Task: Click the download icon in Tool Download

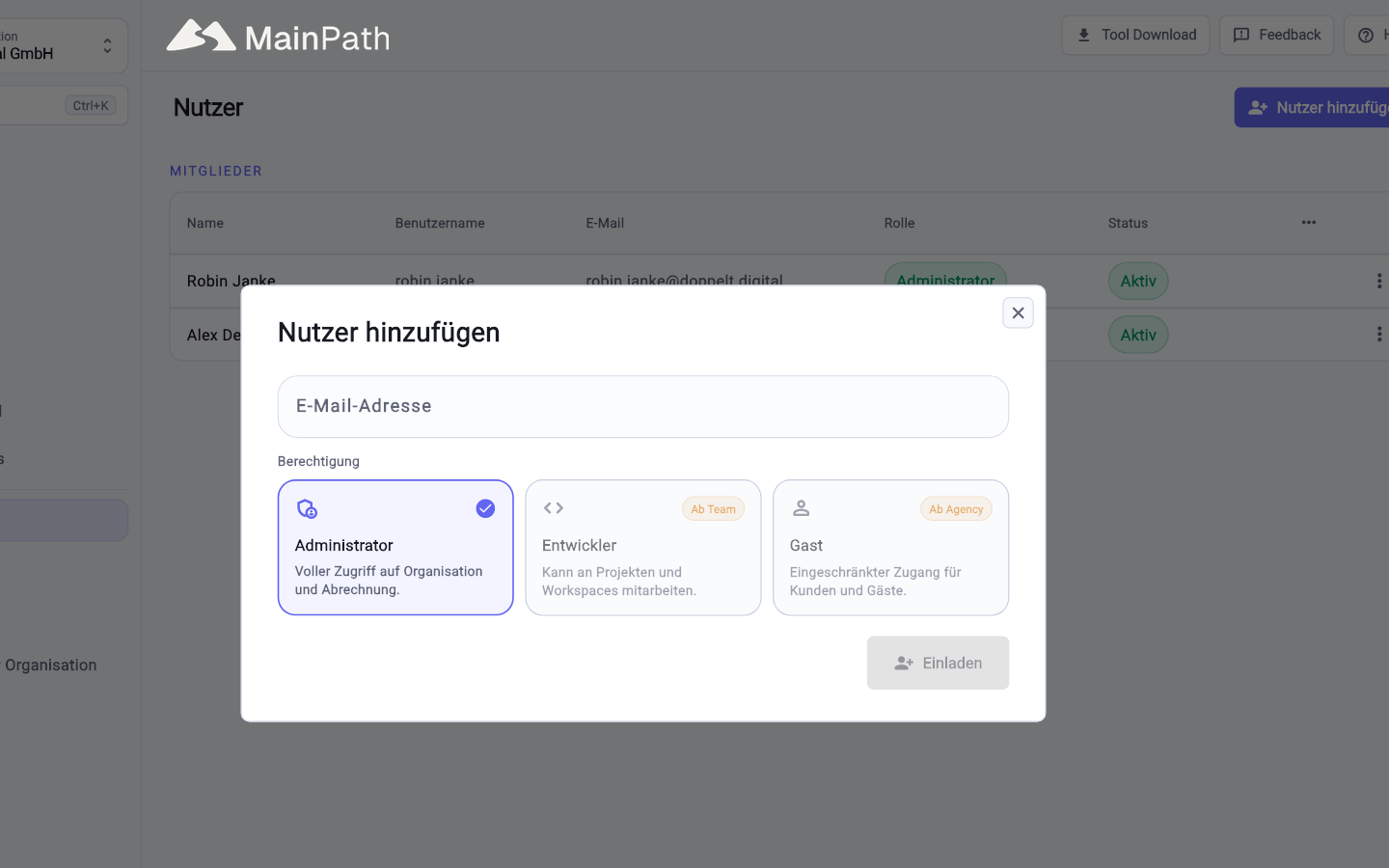Action: tap(1083, 35)
